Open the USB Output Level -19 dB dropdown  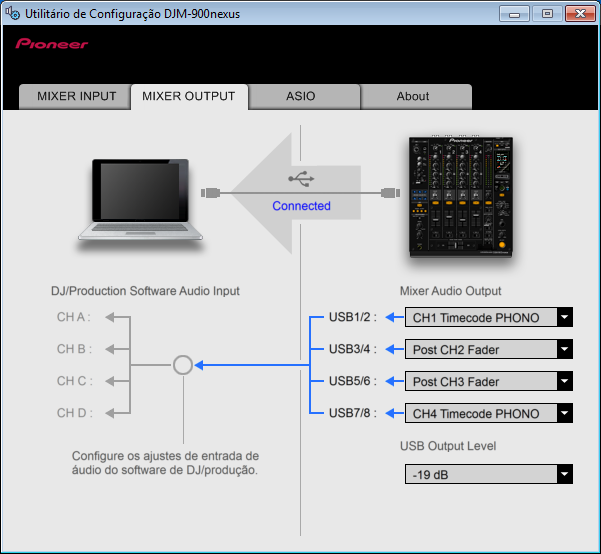pos(489,474)
